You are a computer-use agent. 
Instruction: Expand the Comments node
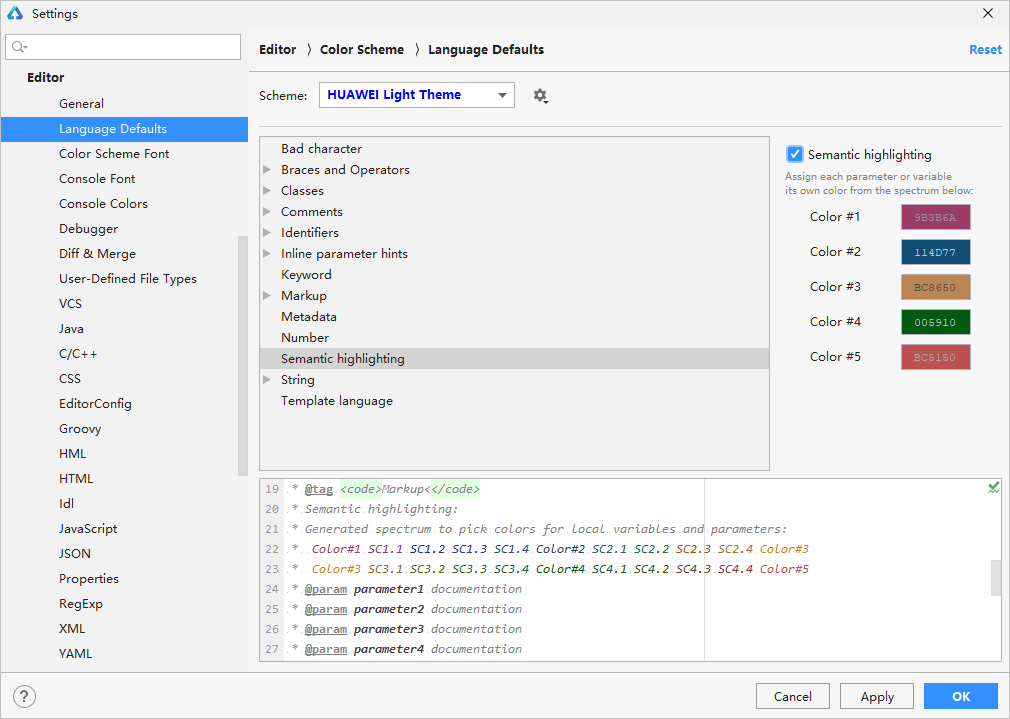tap(267, 211)
